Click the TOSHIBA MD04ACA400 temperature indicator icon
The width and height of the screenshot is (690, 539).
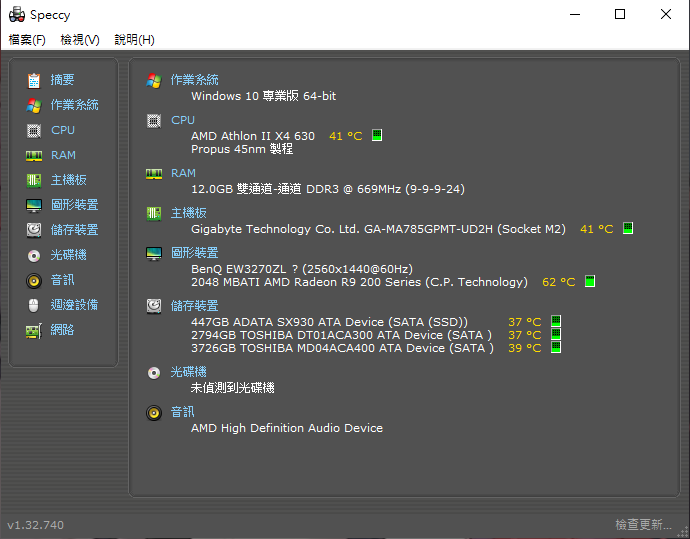pos(556,347)
